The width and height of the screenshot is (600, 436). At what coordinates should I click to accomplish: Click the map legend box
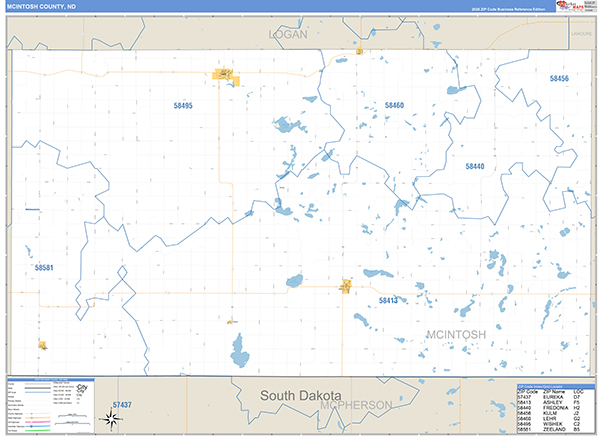[49, 405]
